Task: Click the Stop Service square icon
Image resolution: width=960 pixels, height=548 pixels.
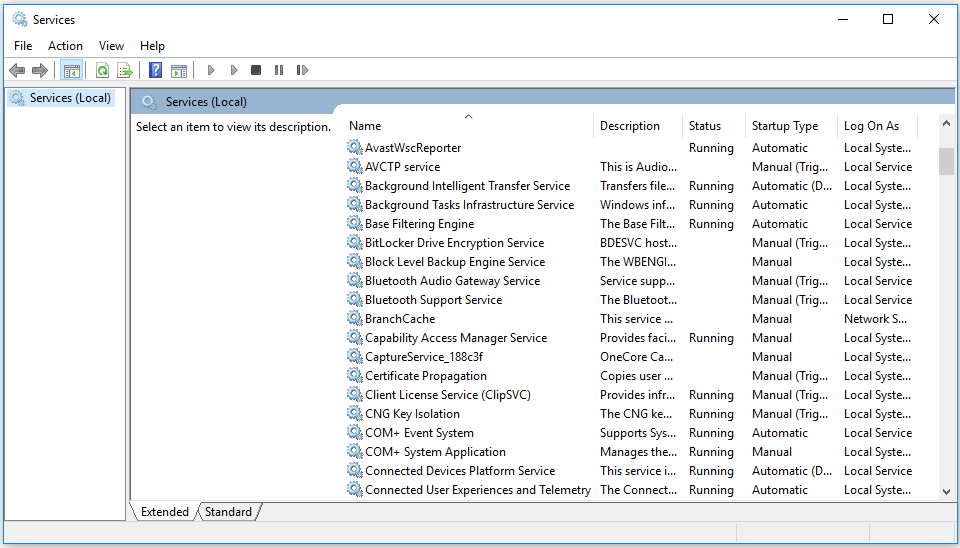Action: tap(256, 70)
